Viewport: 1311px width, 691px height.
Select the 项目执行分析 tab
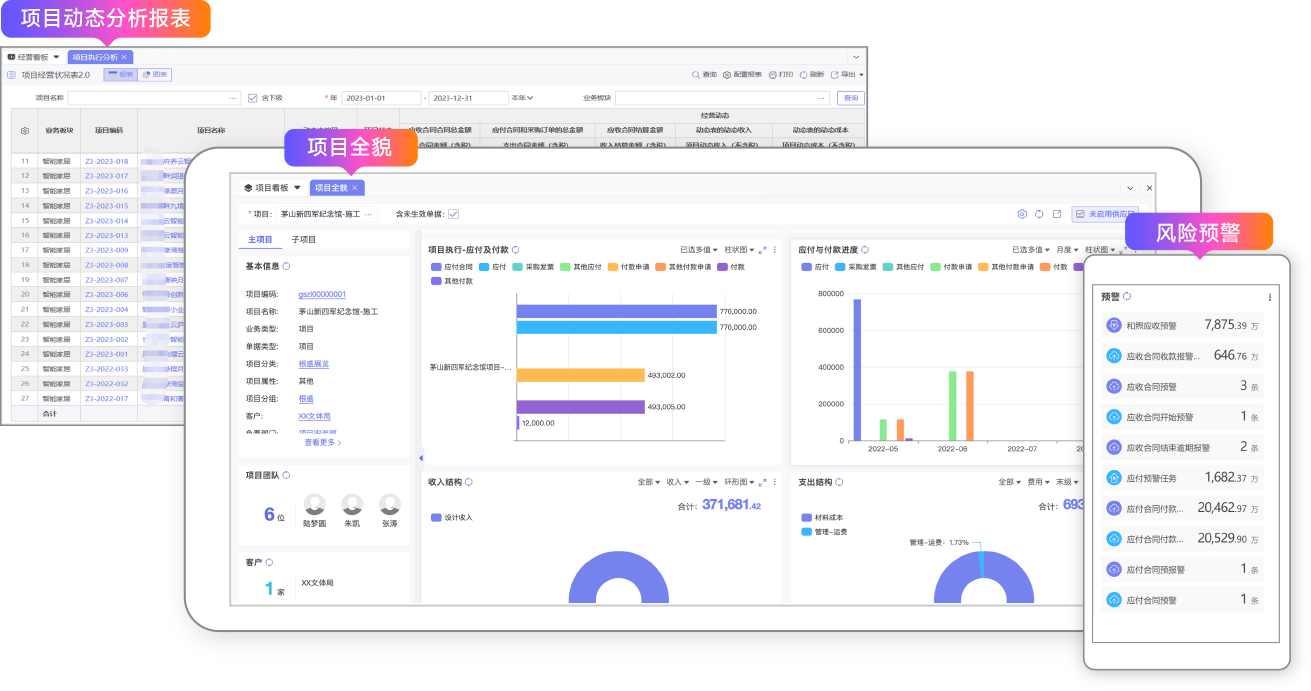pyautogui.click(x=95, y=57)
